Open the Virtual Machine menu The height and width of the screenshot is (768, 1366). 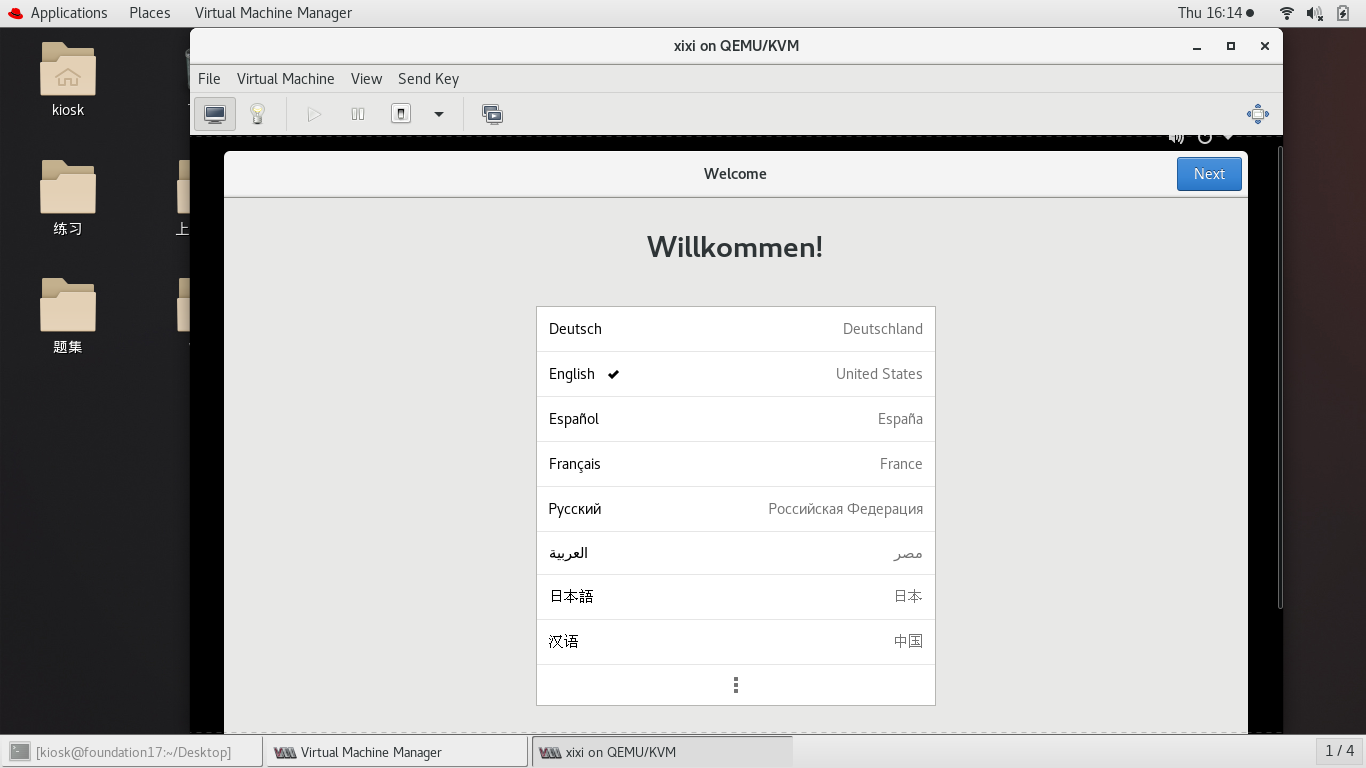[x=285, y=79]
